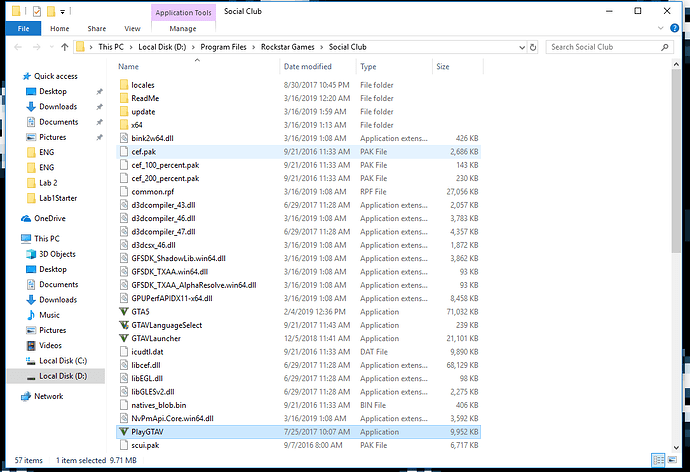Open the GTA5 application icon
The image size is (690, 472).
click(x=124, y=311)
